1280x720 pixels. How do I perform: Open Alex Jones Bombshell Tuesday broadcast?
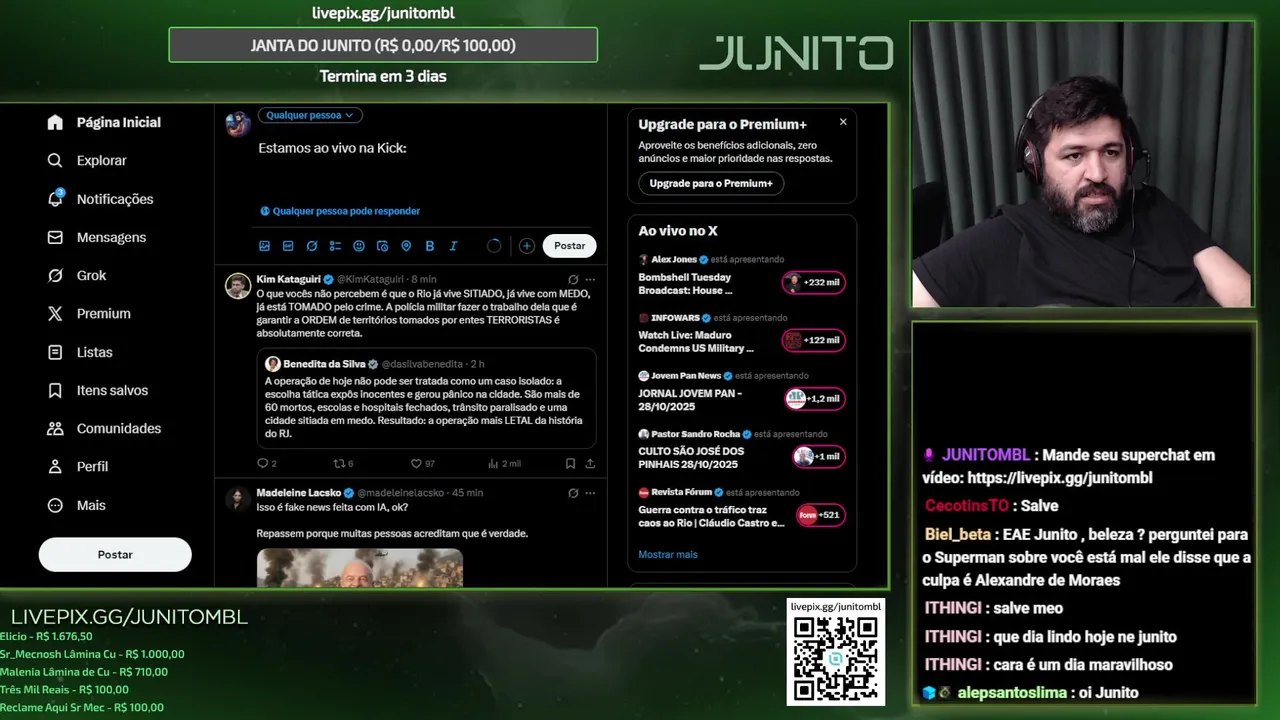742,276
